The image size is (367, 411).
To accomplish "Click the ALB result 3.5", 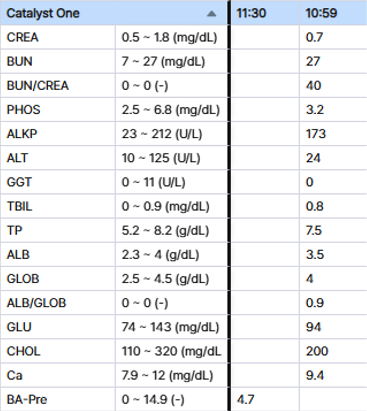I will pyautogui.click(x=315, y=255).
